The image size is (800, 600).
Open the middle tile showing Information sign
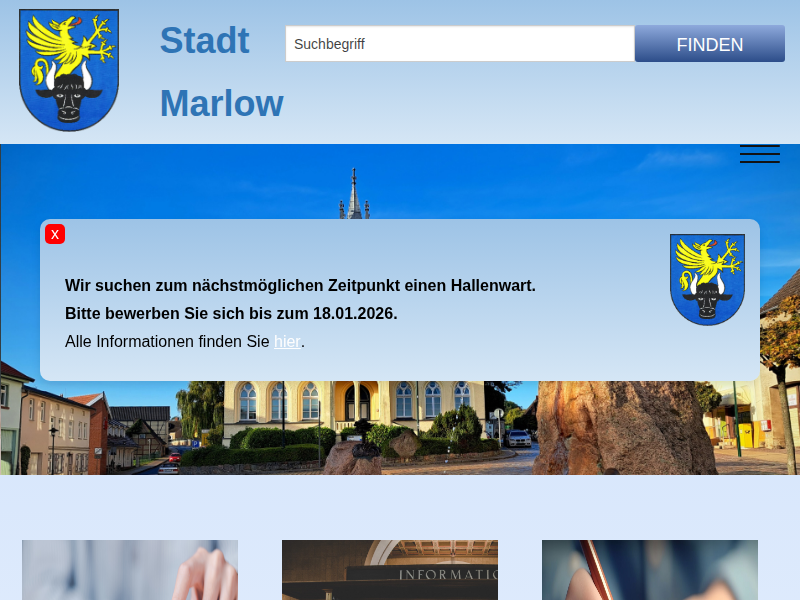(390, 570)
